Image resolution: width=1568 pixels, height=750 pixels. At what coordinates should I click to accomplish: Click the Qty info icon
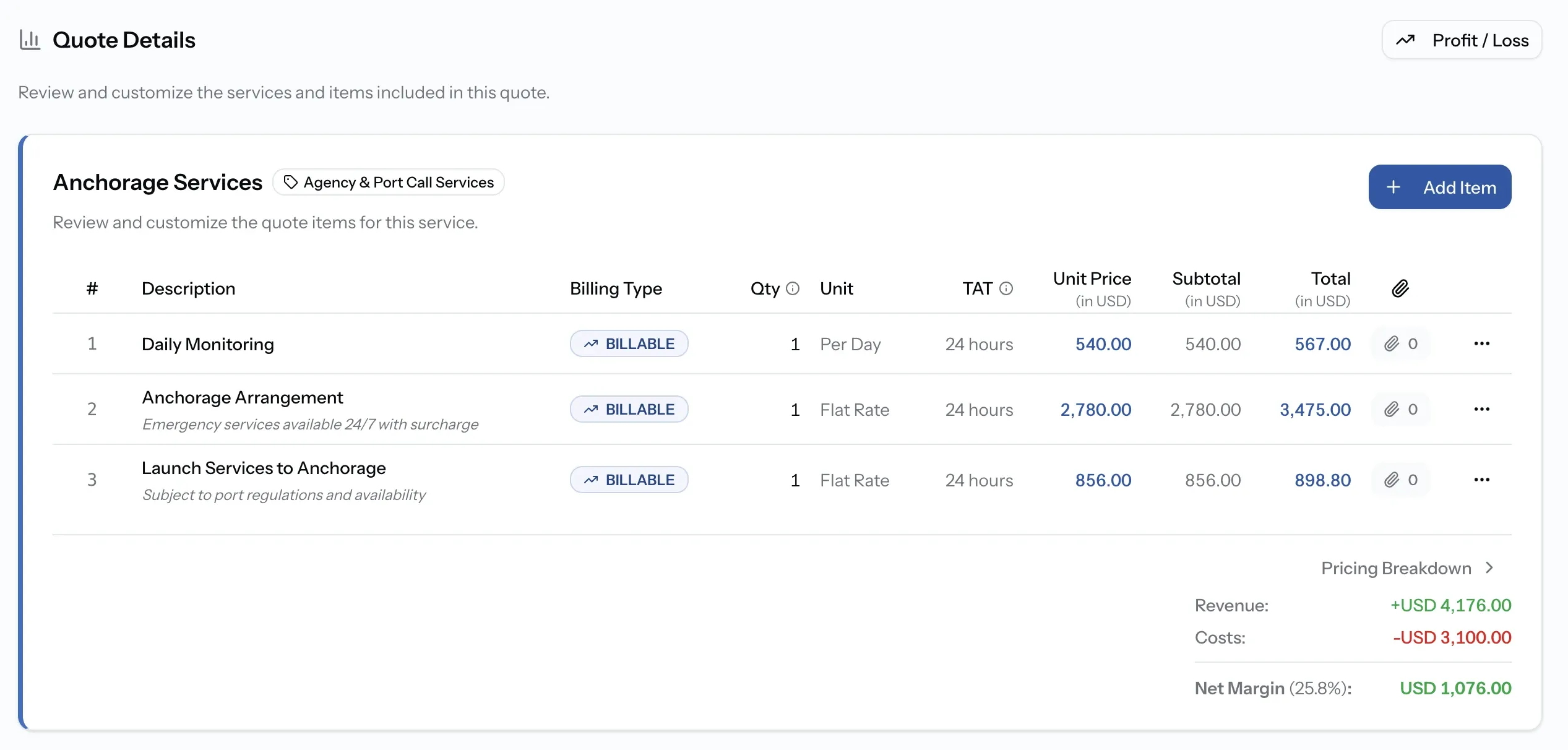pos(793,288)
